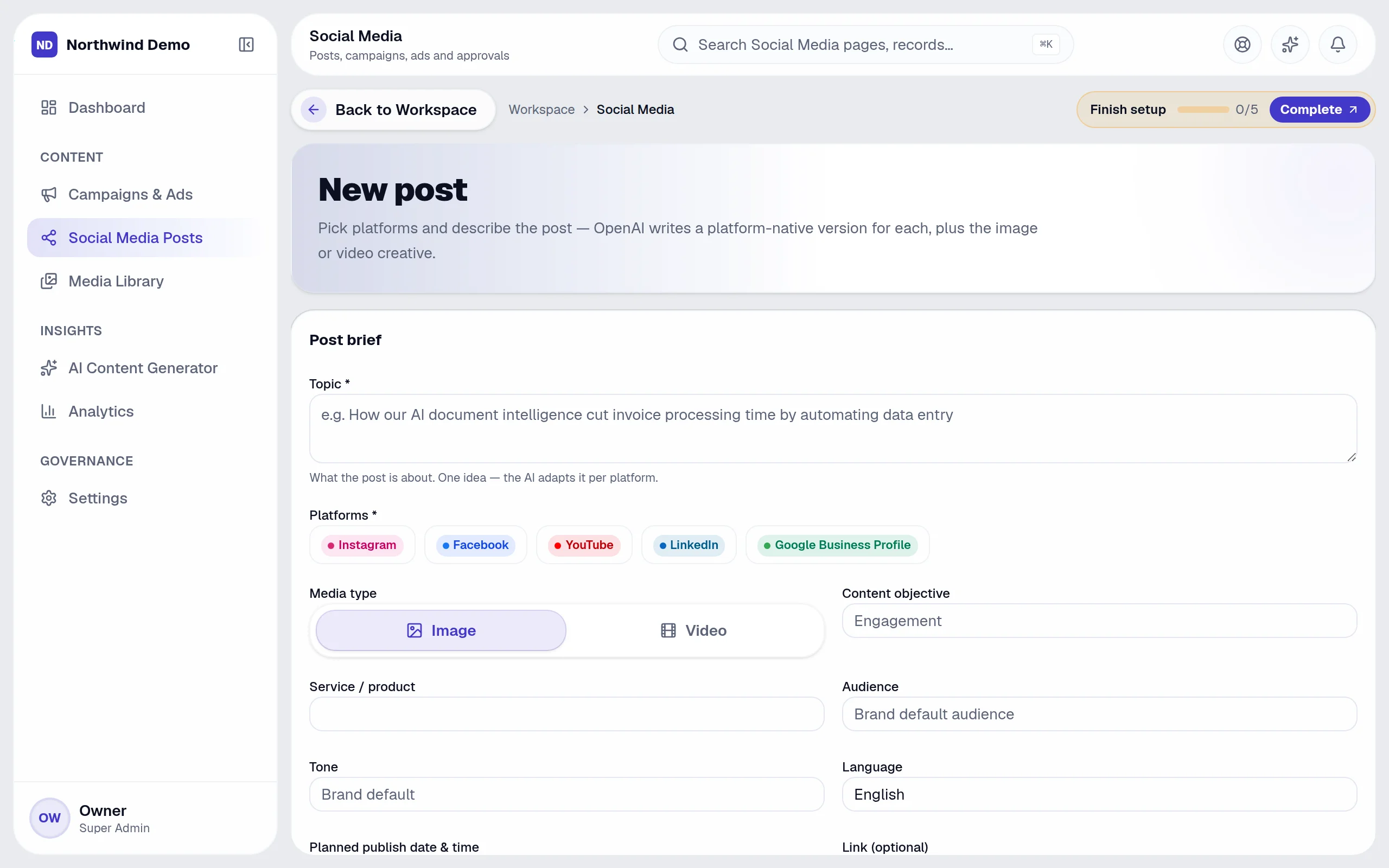The height and width of the screenshot is (868, 1389).
Task: Click the OW user avatar
Action: tap(49, 818)
